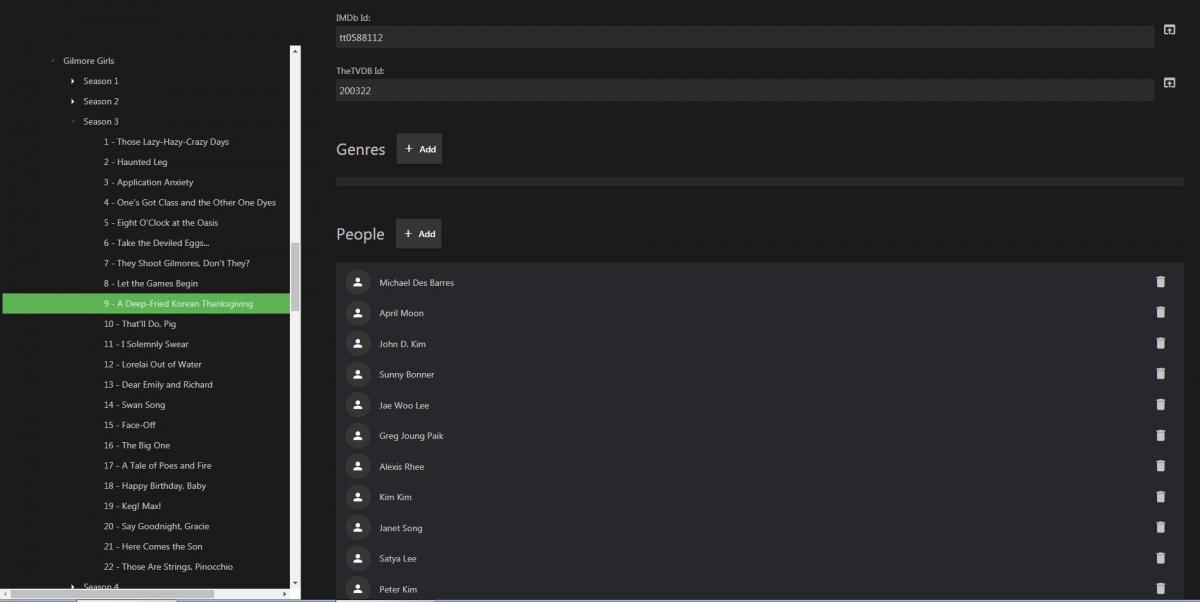The image size is (1200, 602).
Task: Open TheTVDB Id external link icon
Action: pos(1169,83)
